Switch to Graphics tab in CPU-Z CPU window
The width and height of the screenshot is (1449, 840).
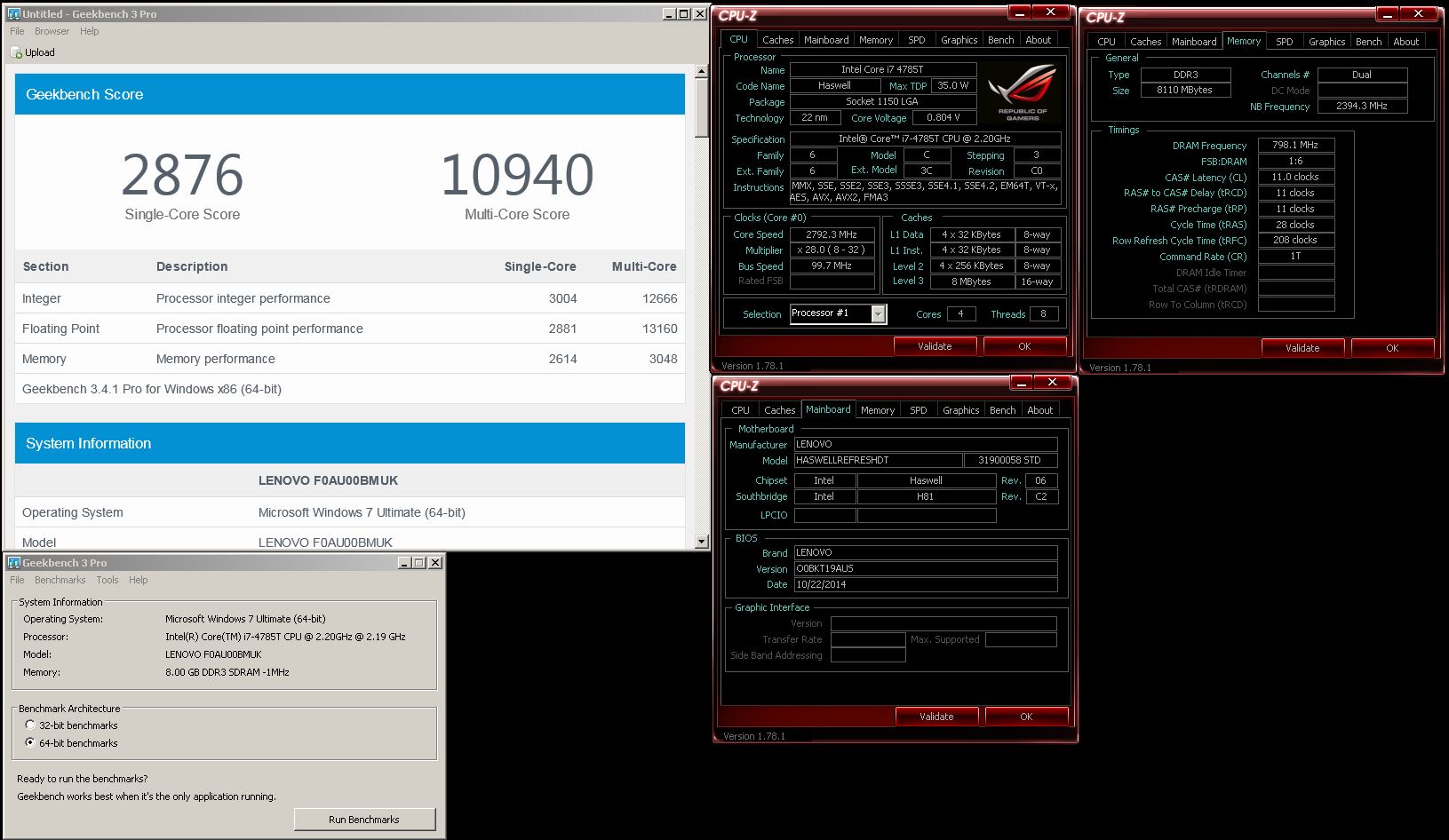coord(959,40)
